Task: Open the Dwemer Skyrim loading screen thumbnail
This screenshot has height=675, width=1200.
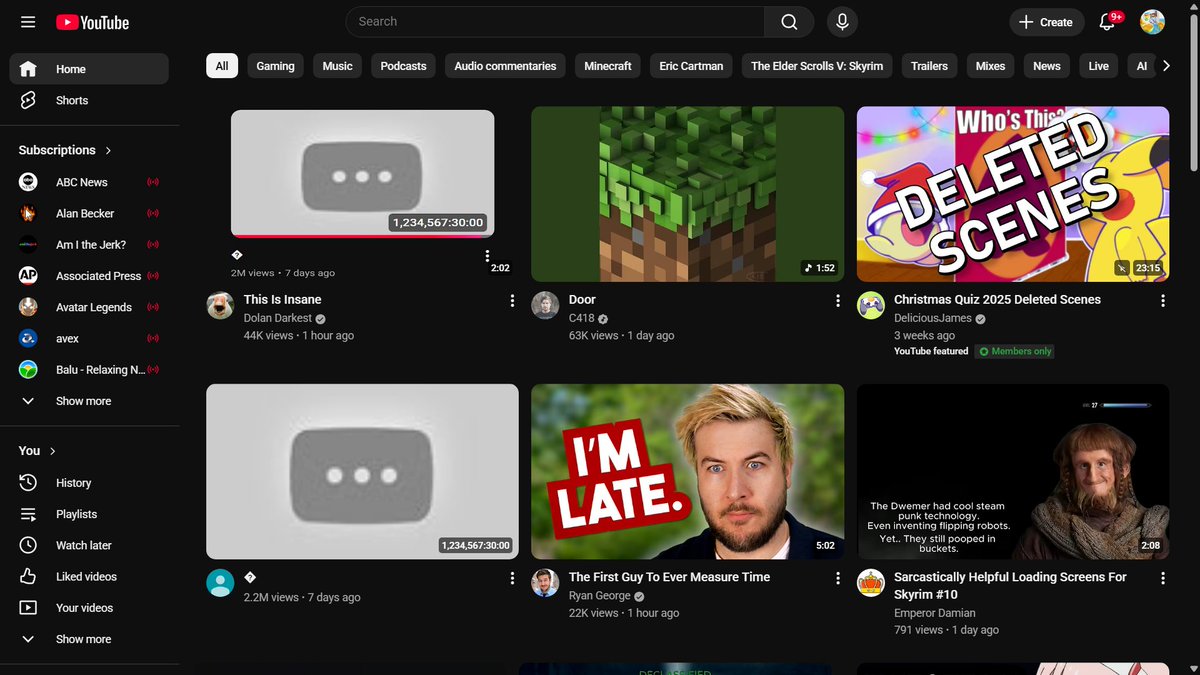Action: pos(1013,472)
